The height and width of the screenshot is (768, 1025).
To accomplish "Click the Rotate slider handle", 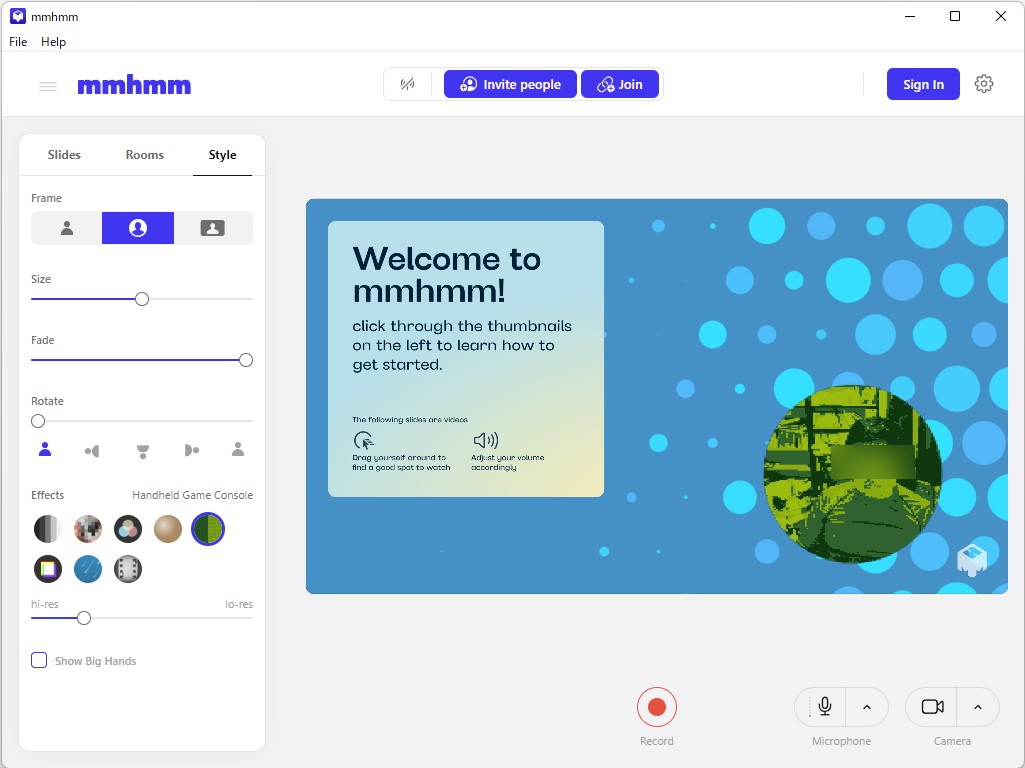I will tap(38, 421).
